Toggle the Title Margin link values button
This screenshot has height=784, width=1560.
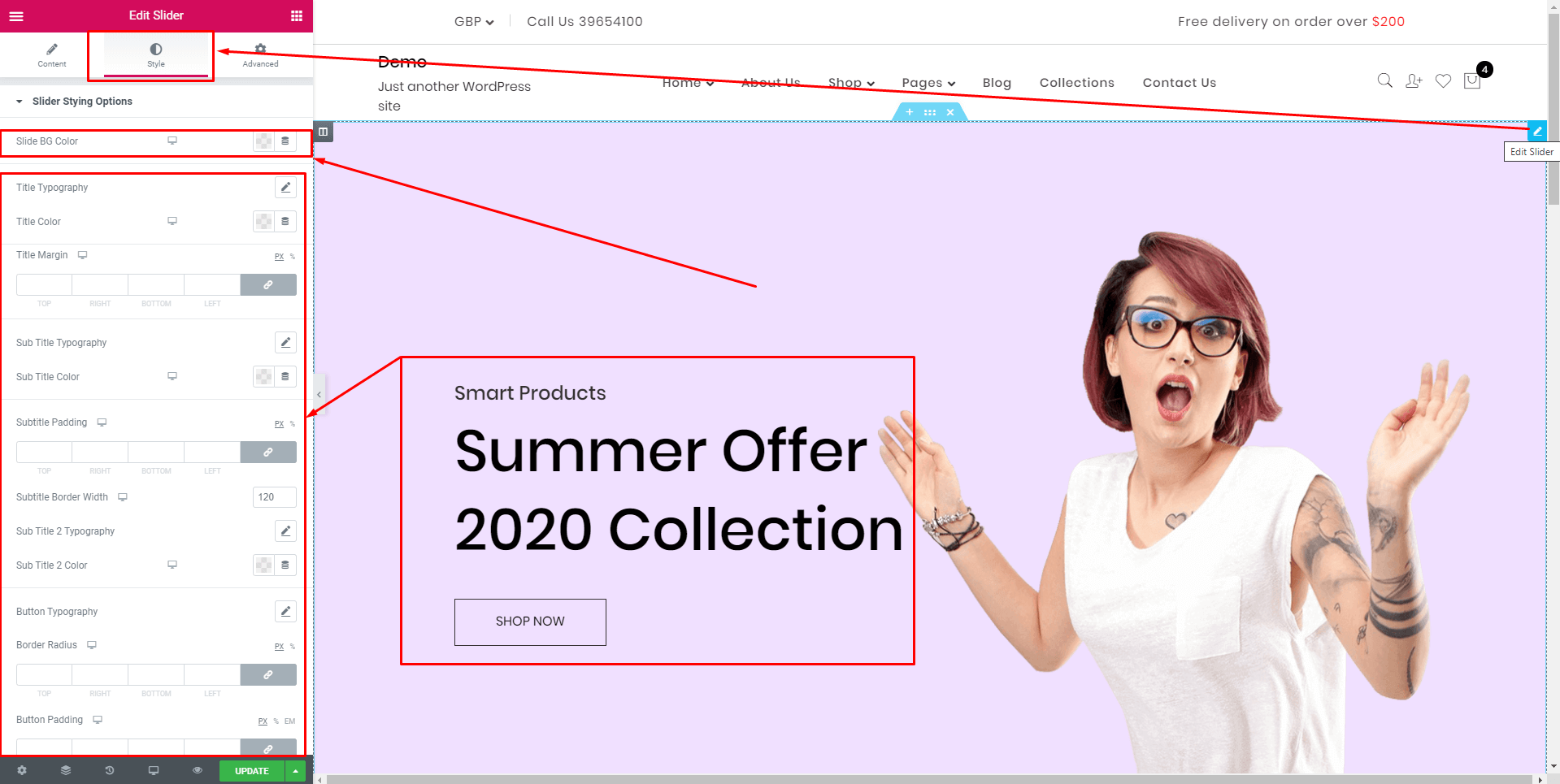tap(268, 285)
